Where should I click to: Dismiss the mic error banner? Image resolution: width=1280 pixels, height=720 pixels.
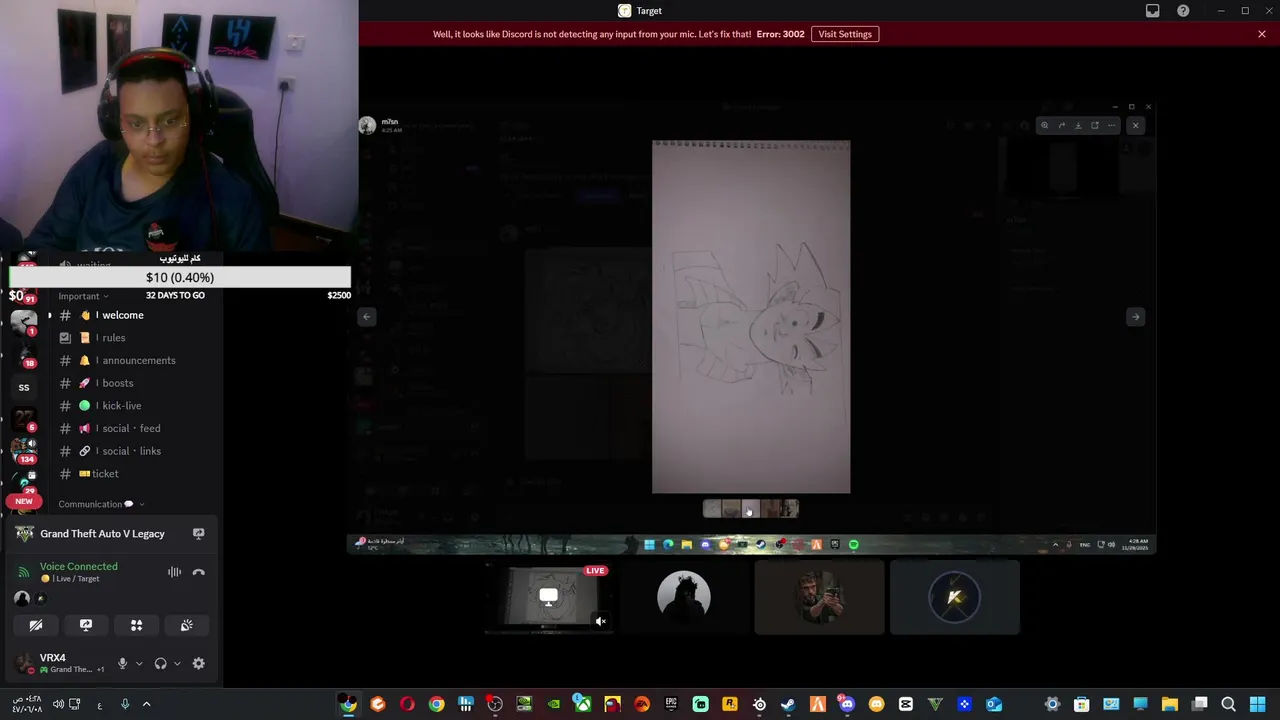tap(1262, 34)
